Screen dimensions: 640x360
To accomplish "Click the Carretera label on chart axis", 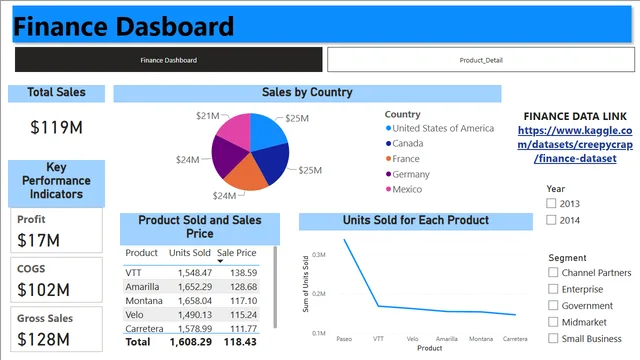I will click(x=515, y=339).
